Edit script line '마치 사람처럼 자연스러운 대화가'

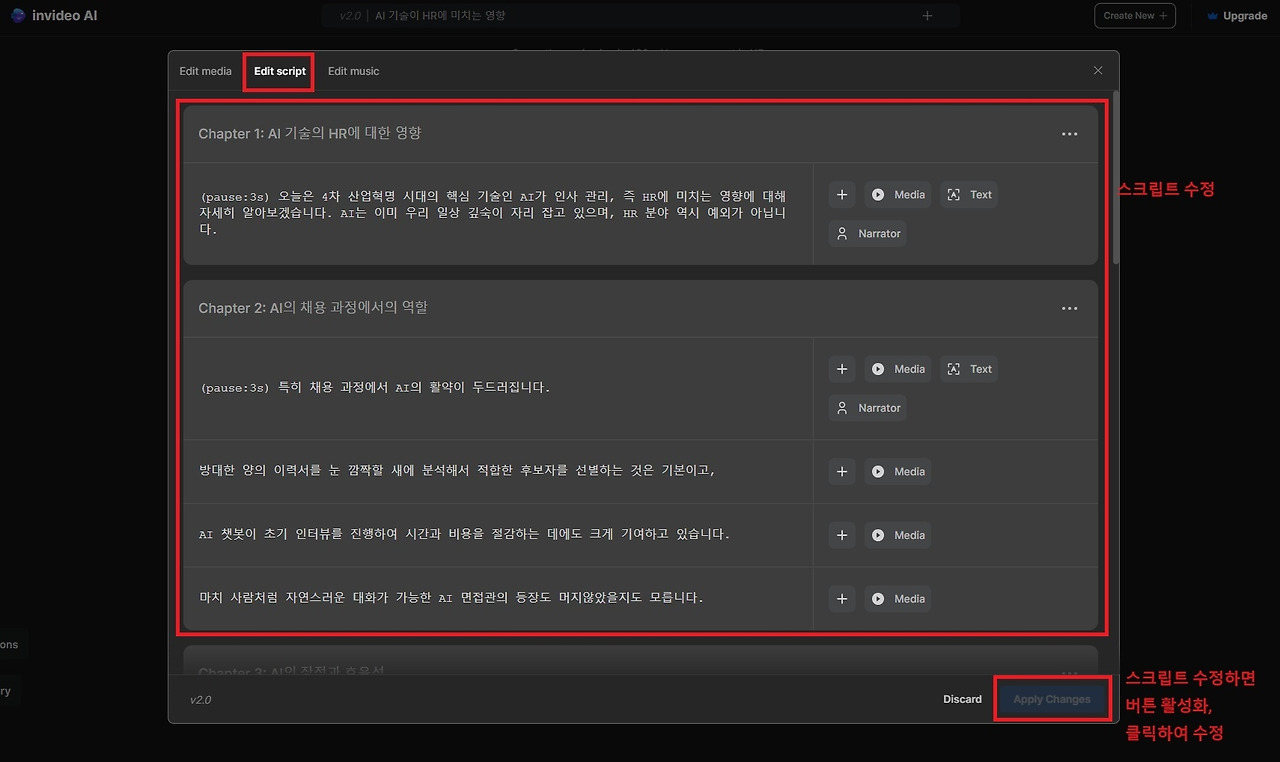[451, 598]
